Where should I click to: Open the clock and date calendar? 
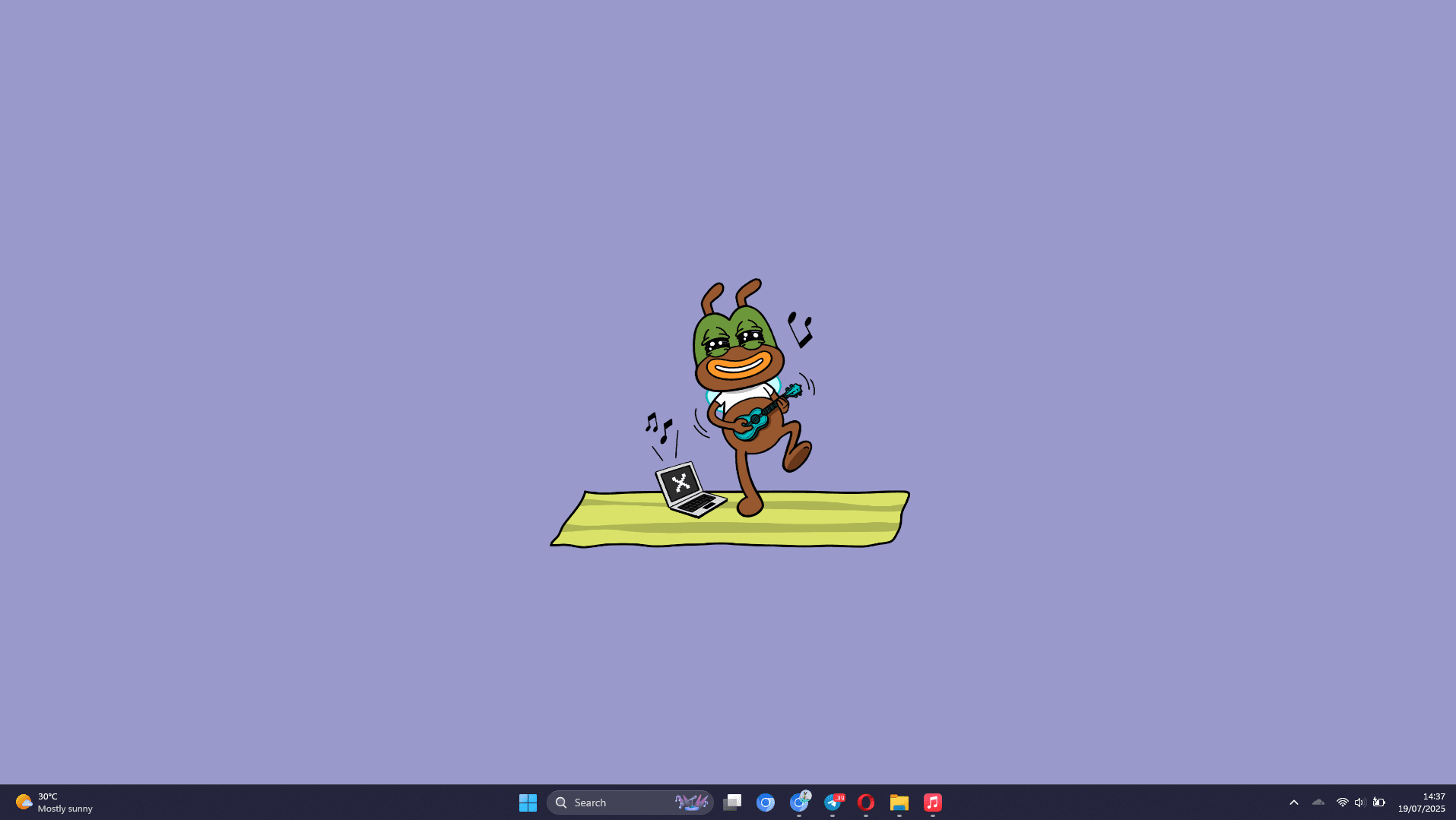click(1421, 803)
